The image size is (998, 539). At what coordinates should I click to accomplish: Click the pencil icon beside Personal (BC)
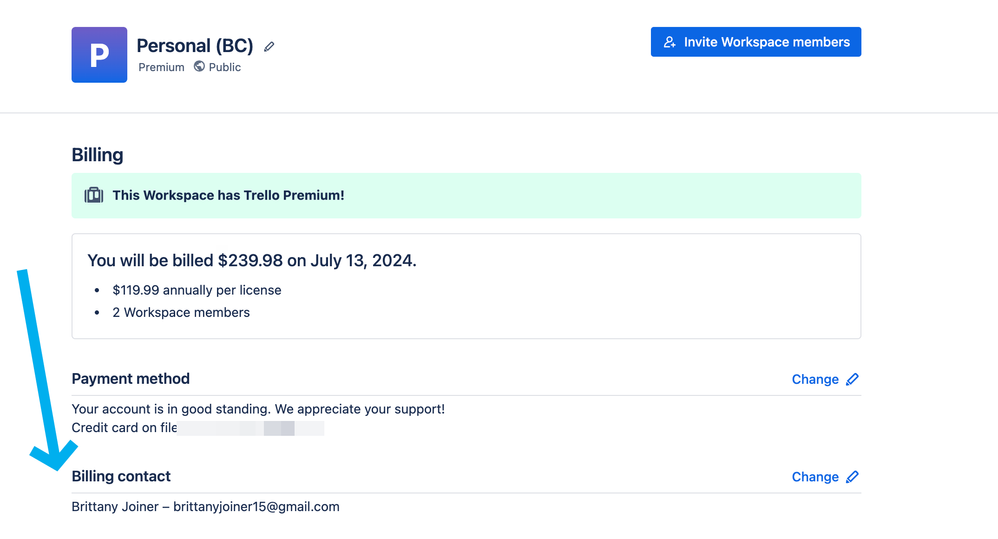(x=269, y=46)
